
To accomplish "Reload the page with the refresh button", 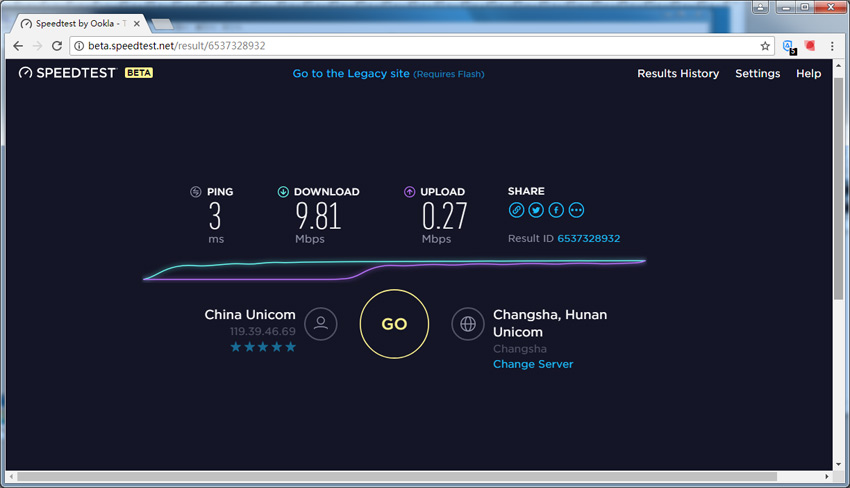I will coord(57,46).
